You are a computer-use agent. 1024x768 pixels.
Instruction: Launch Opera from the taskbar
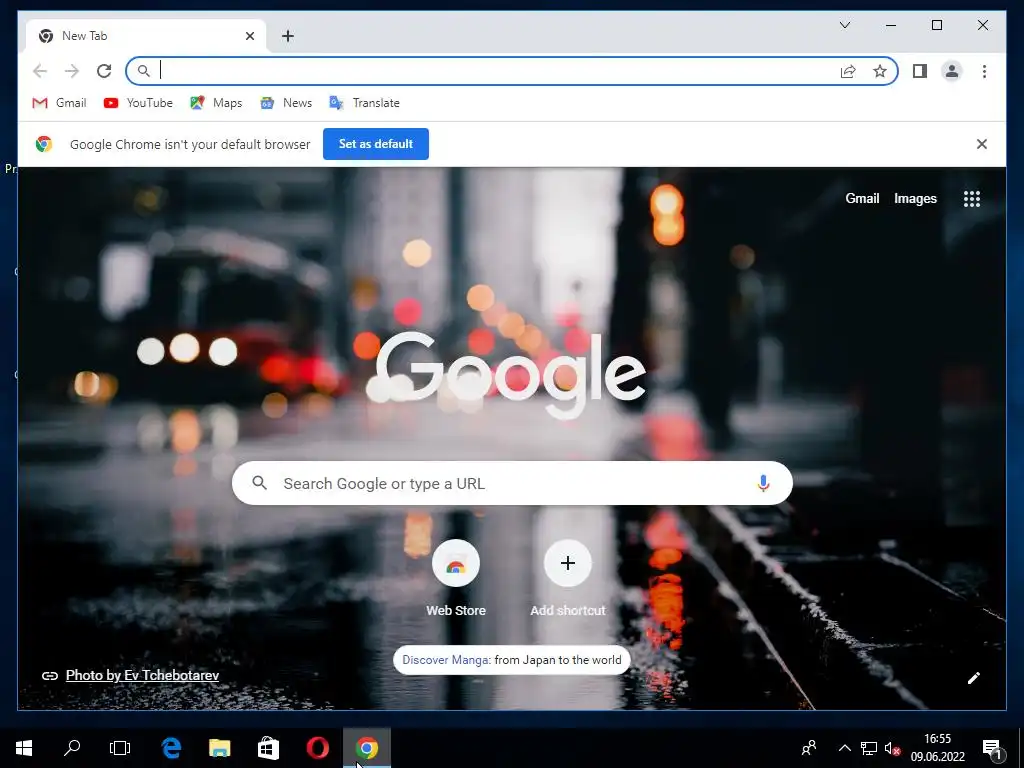pos(317,748)
